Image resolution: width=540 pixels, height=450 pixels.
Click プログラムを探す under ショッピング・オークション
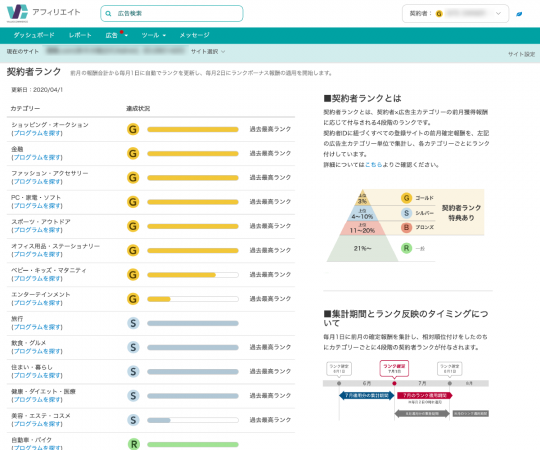pyautogui.click(x=37, y=133)
